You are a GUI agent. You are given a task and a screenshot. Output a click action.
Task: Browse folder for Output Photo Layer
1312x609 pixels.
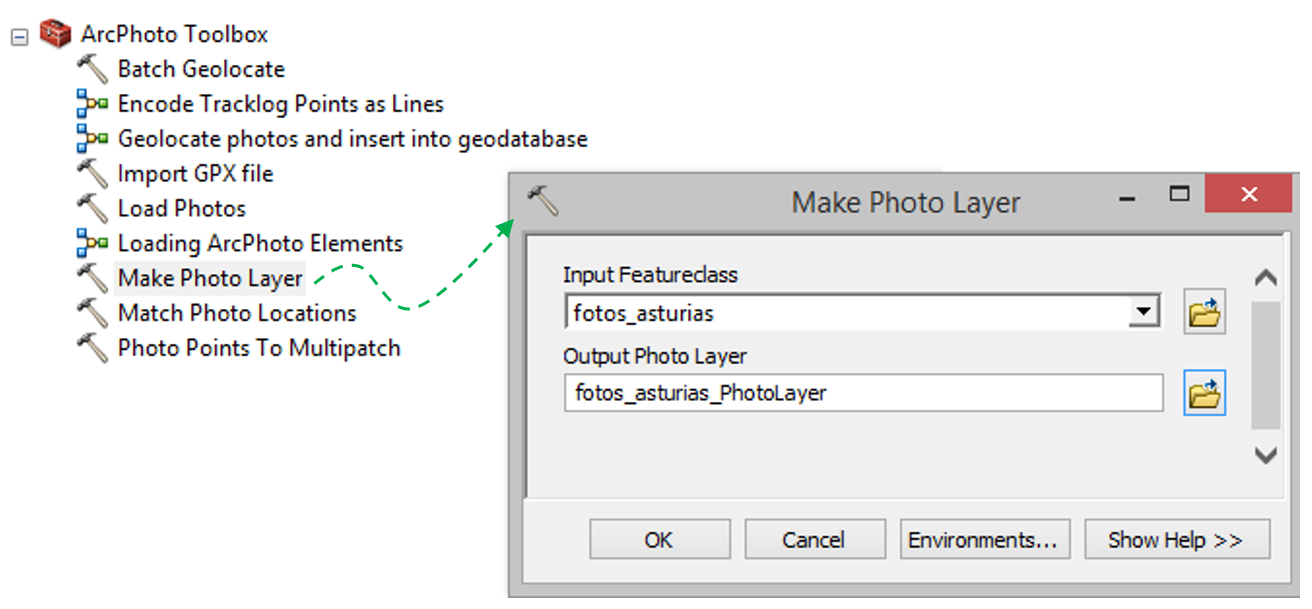click(1205, 394)
